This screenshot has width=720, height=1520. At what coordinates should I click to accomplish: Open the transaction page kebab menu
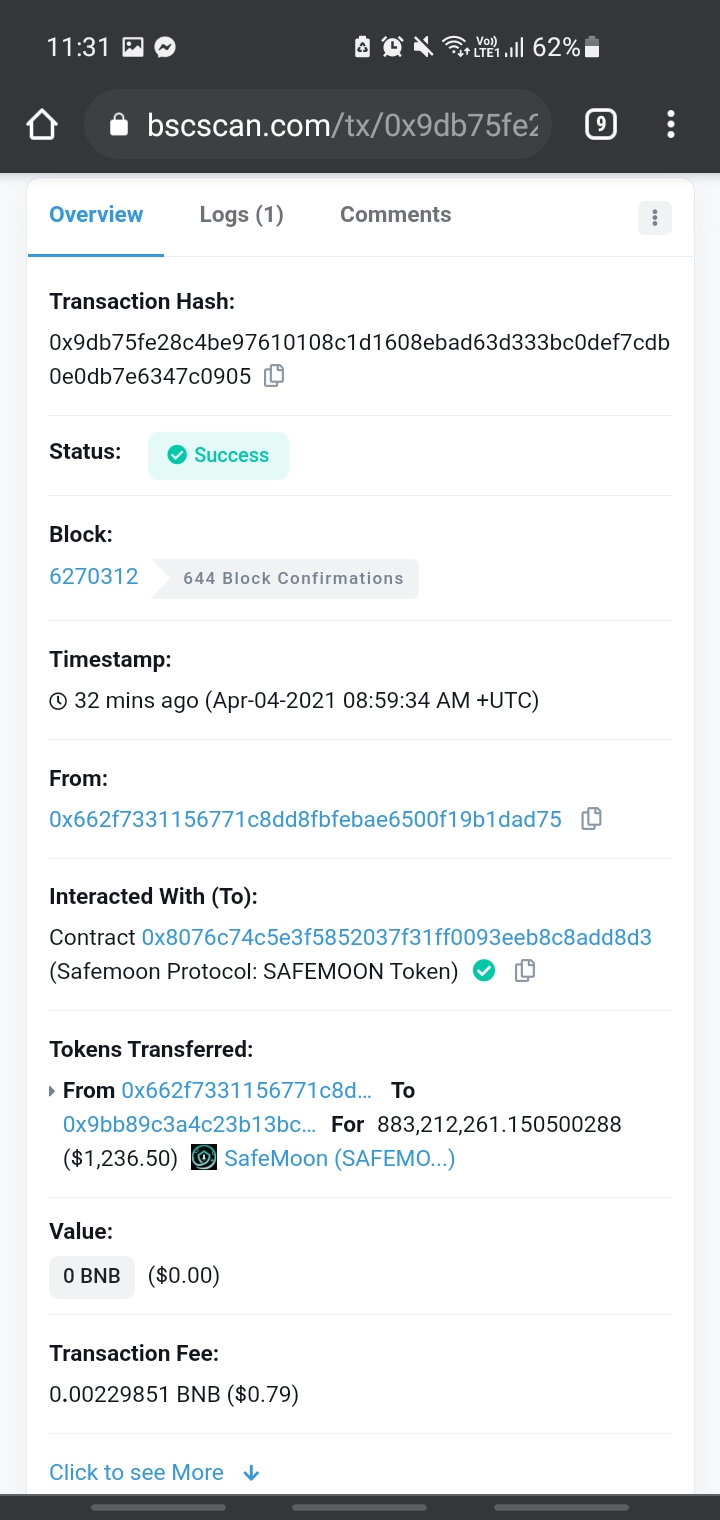pos(655,217)
